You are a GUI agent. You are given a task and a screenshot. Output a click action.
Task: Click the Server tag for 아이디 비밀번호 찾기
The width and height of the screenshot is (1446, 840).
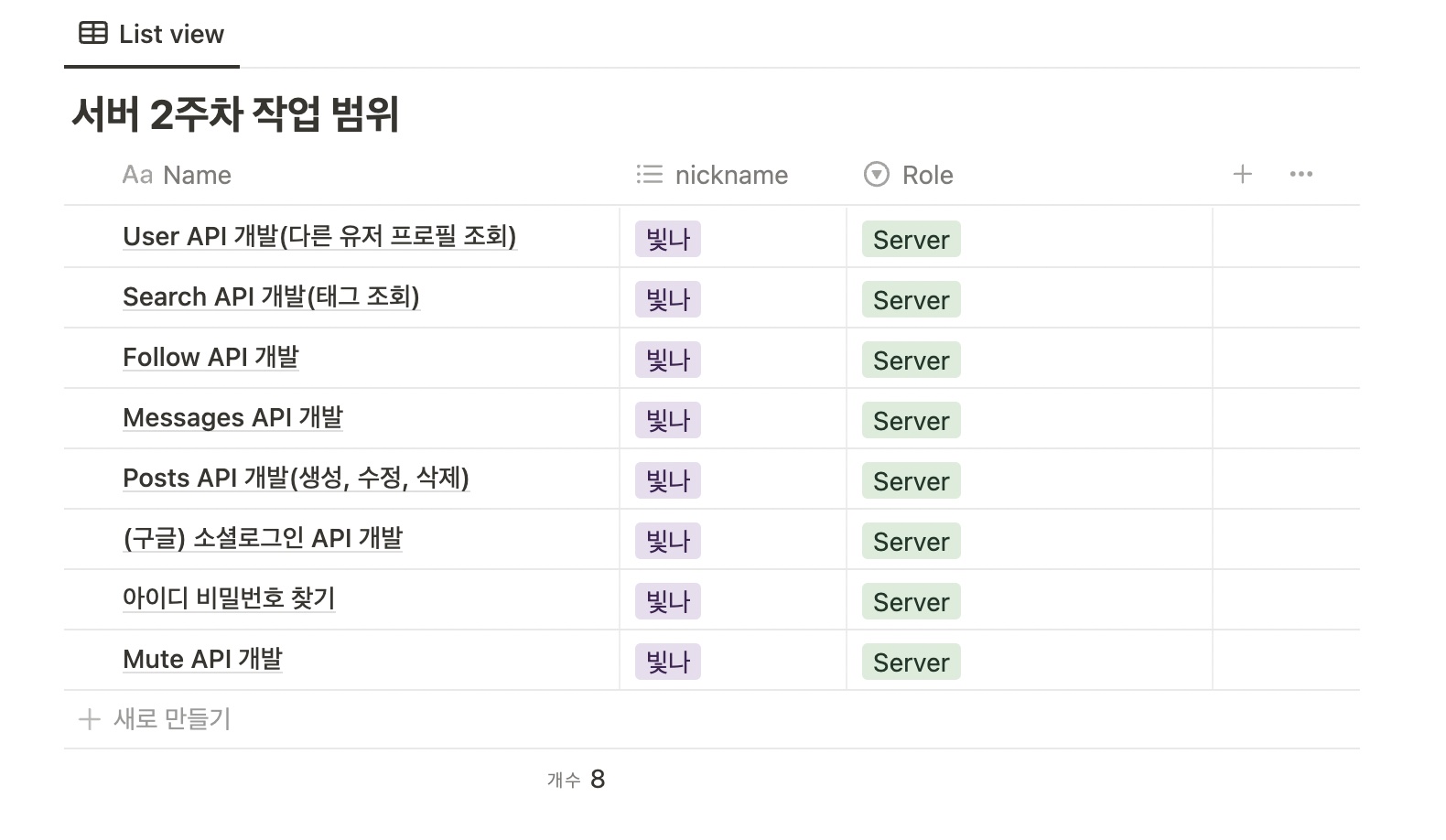pos(912,601)
